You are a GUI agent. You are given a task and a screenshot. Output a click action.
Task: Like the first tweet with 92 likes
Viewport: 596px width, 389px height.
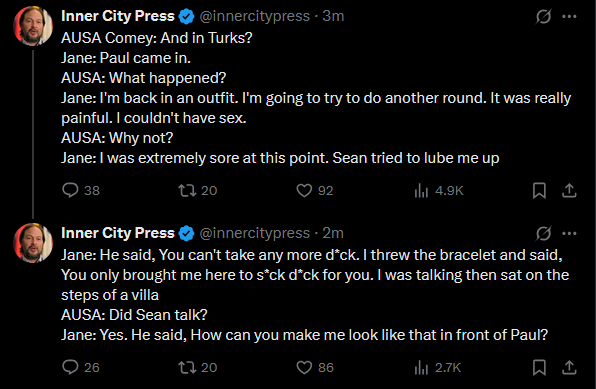[x=315, y=190]
